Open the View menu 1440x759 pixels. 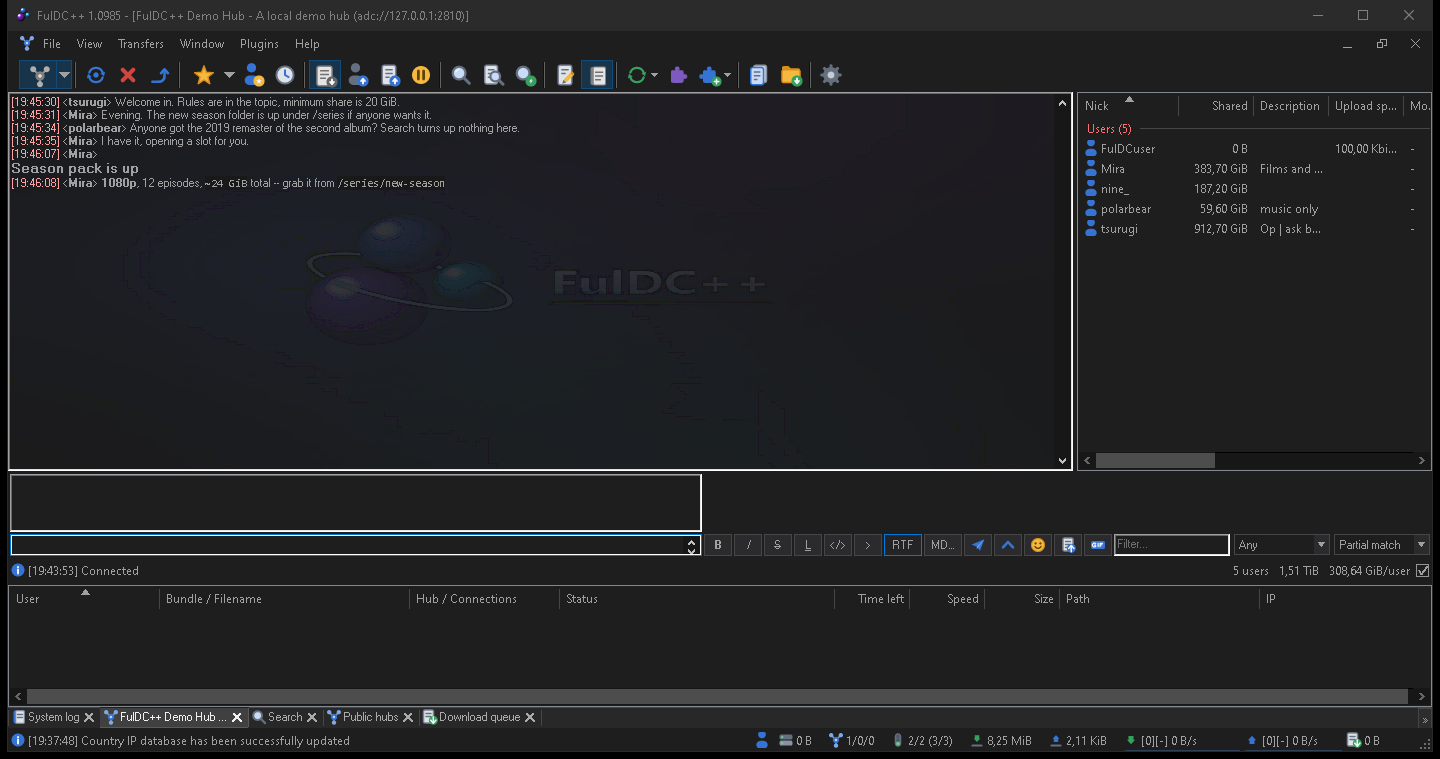click(90, 44)
